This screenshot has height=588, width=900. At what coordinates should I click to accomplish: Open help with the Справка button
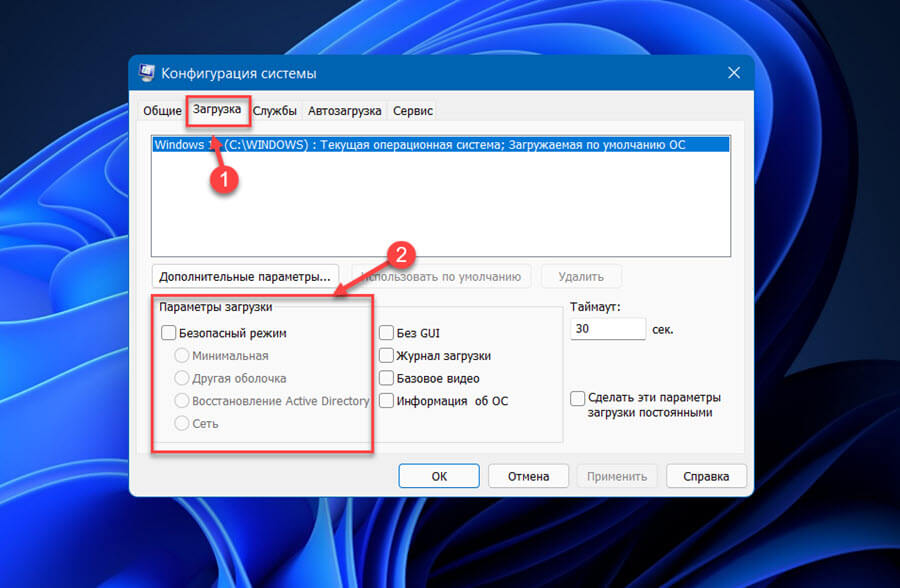pos(706,476)
